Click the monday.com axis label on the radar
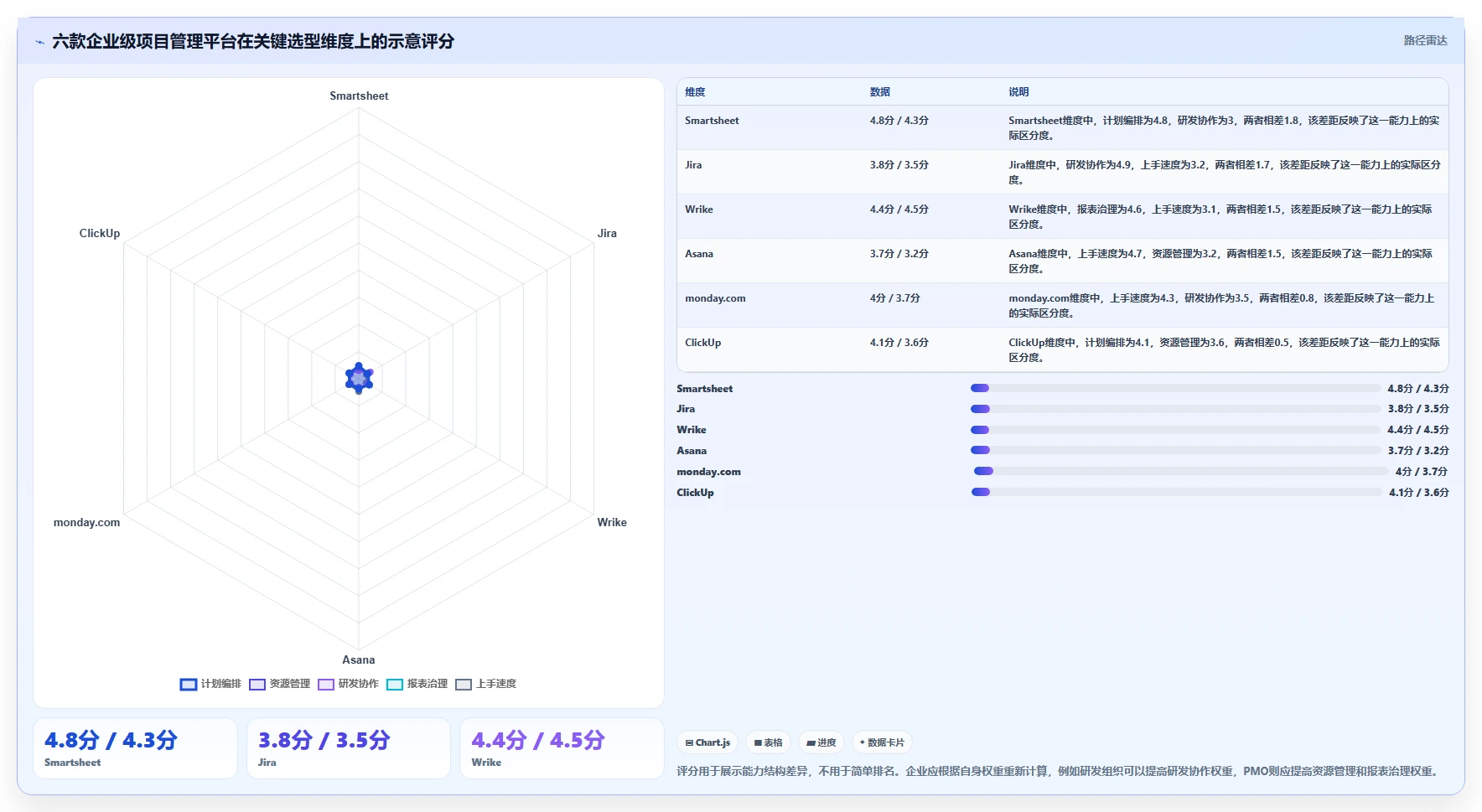The height and width of the screenshot is (812, 1482). coord(86,523)
